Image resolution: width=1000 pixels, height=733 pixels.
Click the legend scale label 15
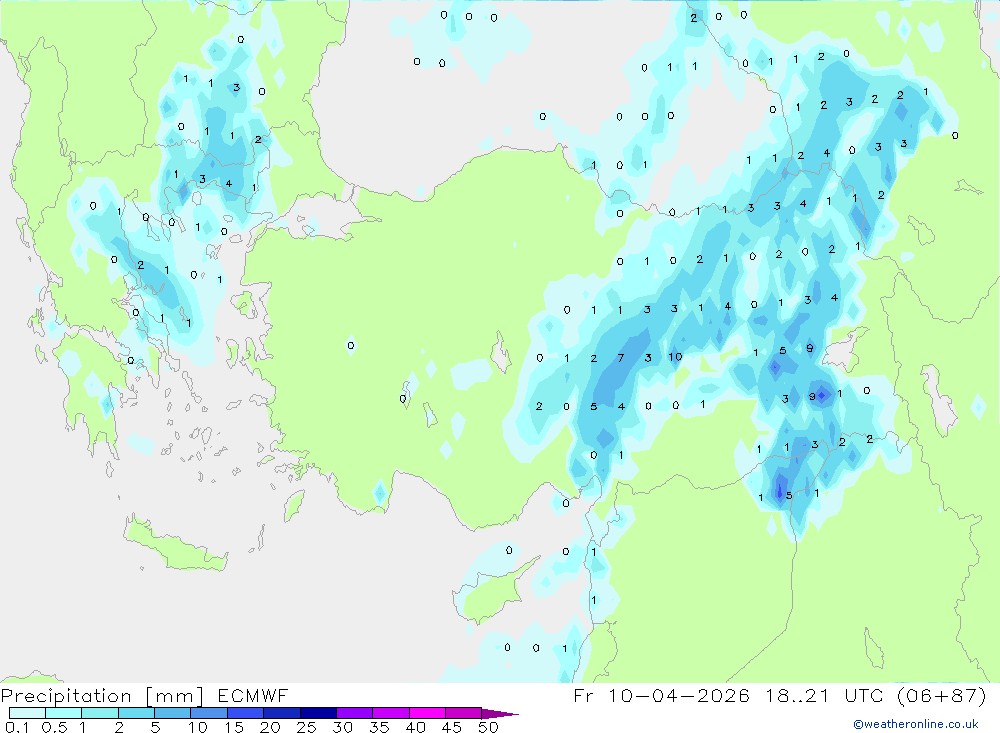coord(233,727)
